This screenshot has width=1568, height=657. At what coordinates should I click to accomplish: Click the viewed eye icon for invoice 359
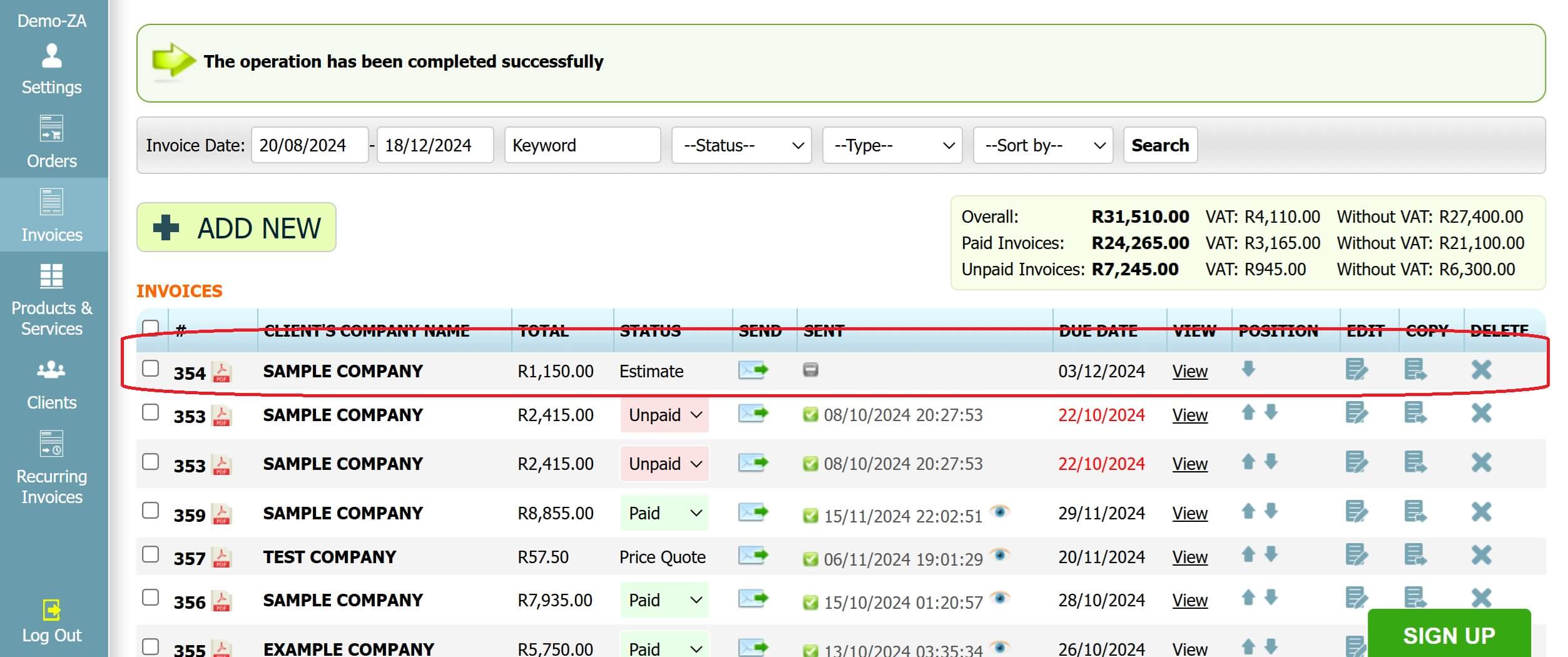[1000, 512]
